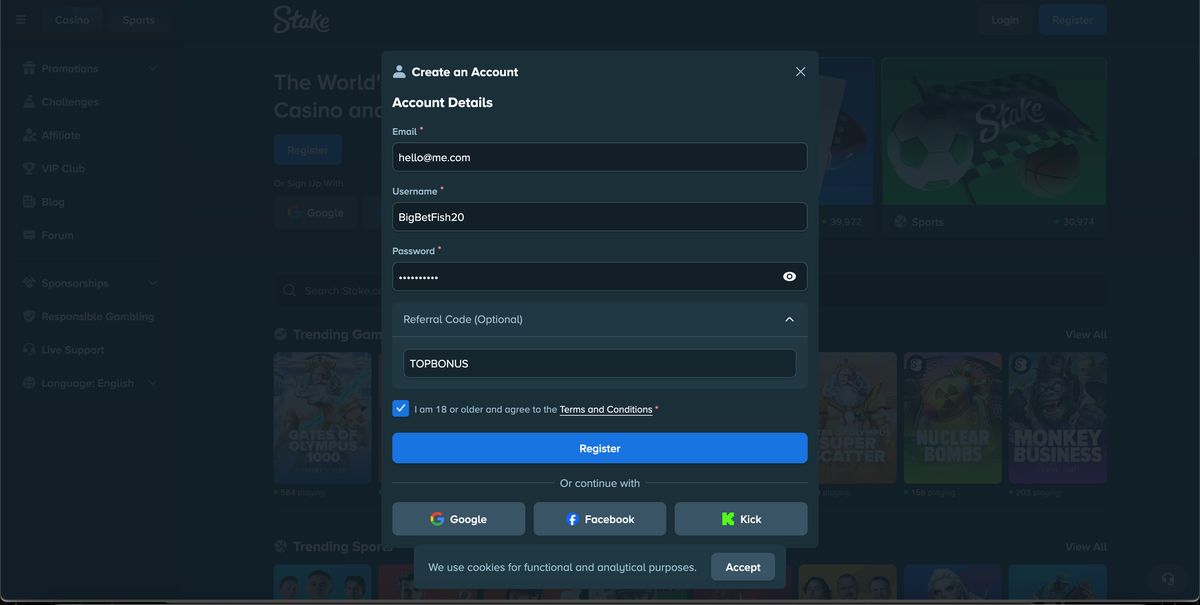Image resolution: width=1200 pixels, height=605 pixels.
Task: Click background Google sign up button
Action: pyautogui.click(x=316, y=213)
